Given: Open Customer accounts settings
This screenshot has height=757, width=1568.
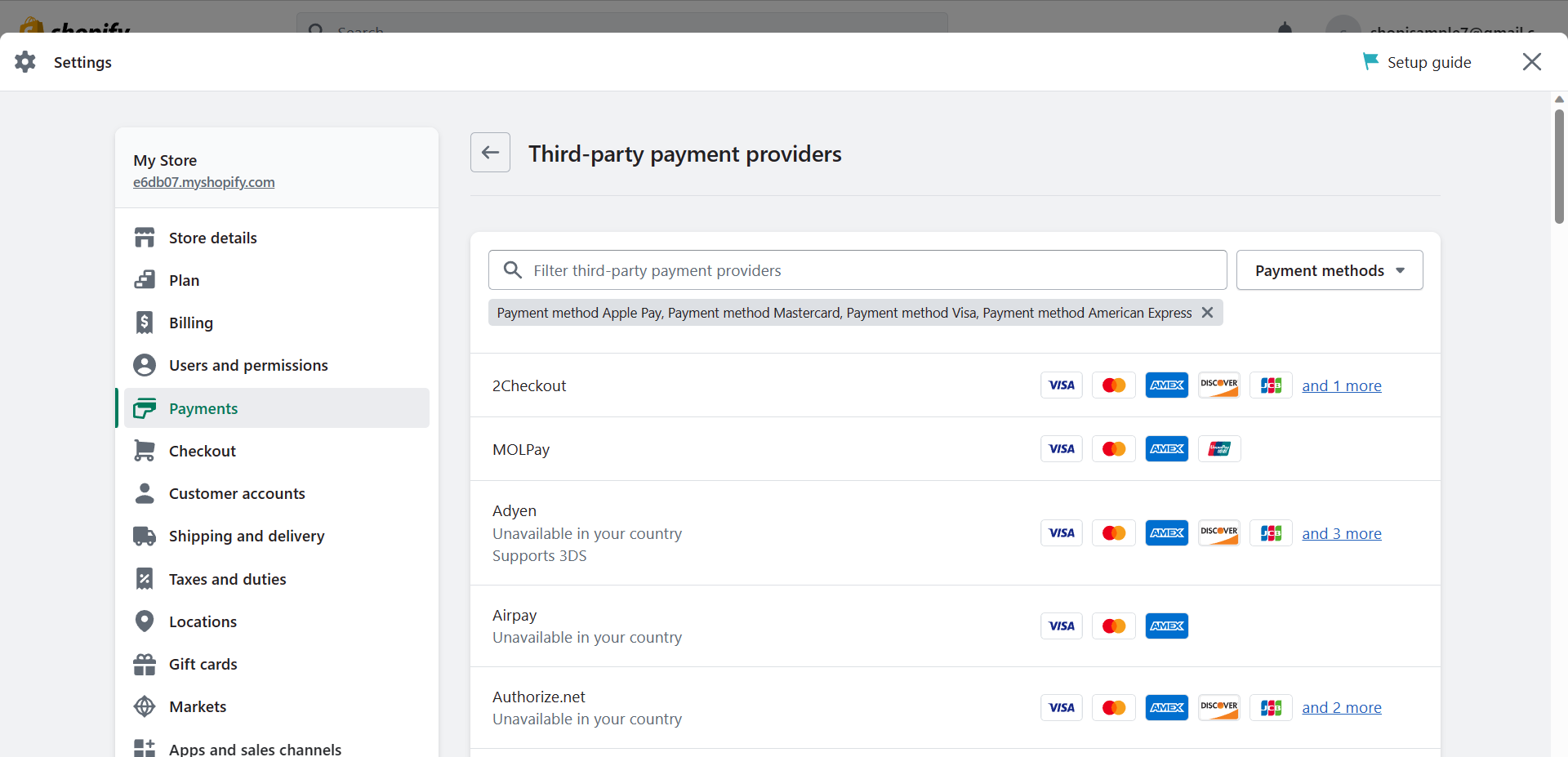Looking at the screenshot, I should [x=277, y=493].
